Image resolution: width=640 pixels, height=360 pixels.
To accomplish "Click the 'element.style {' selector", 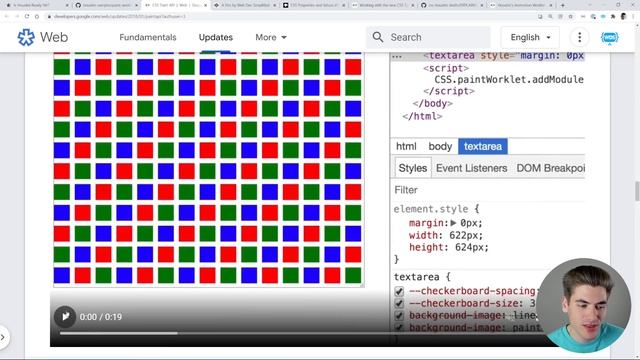I will pyautogui.click(x=436, y=209).
